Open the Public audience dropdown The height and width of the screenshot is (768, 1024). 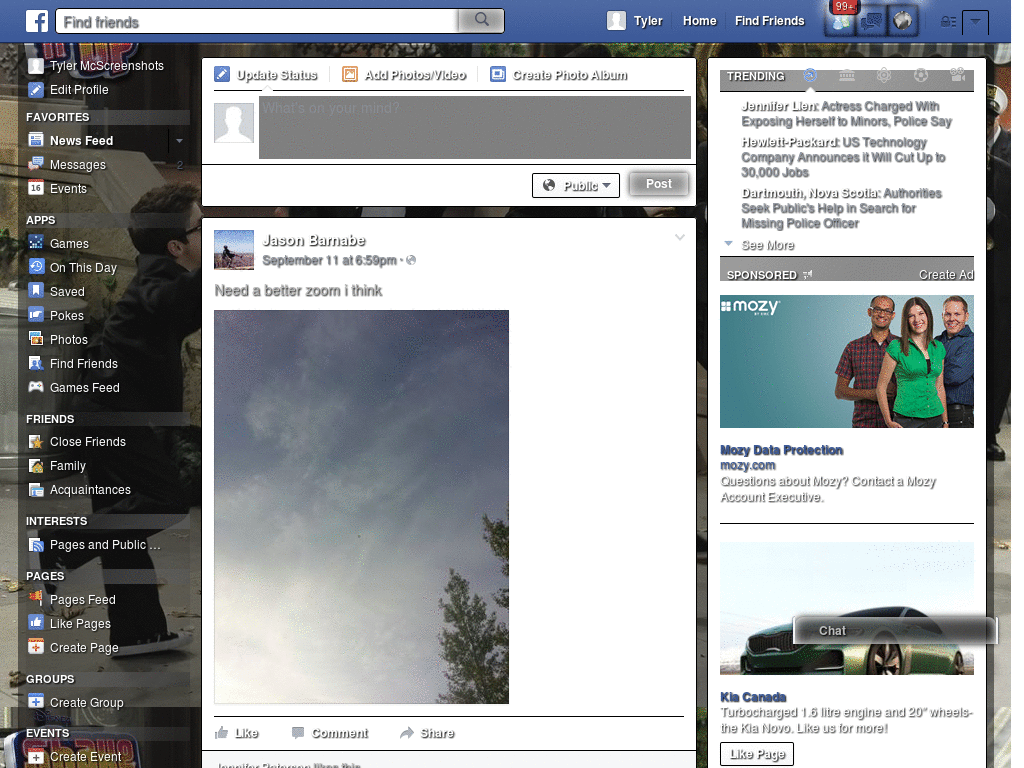pyautogui.click(x=576, y=185)
